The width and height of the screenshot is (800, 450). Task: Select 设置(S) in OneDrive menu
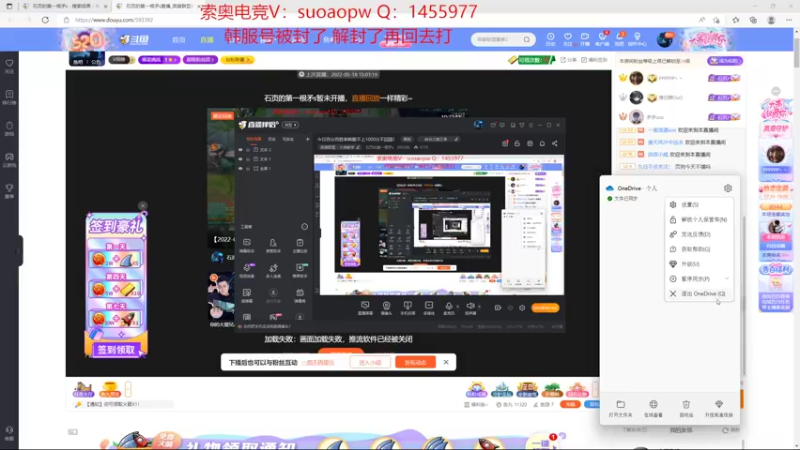pos(699,205)
